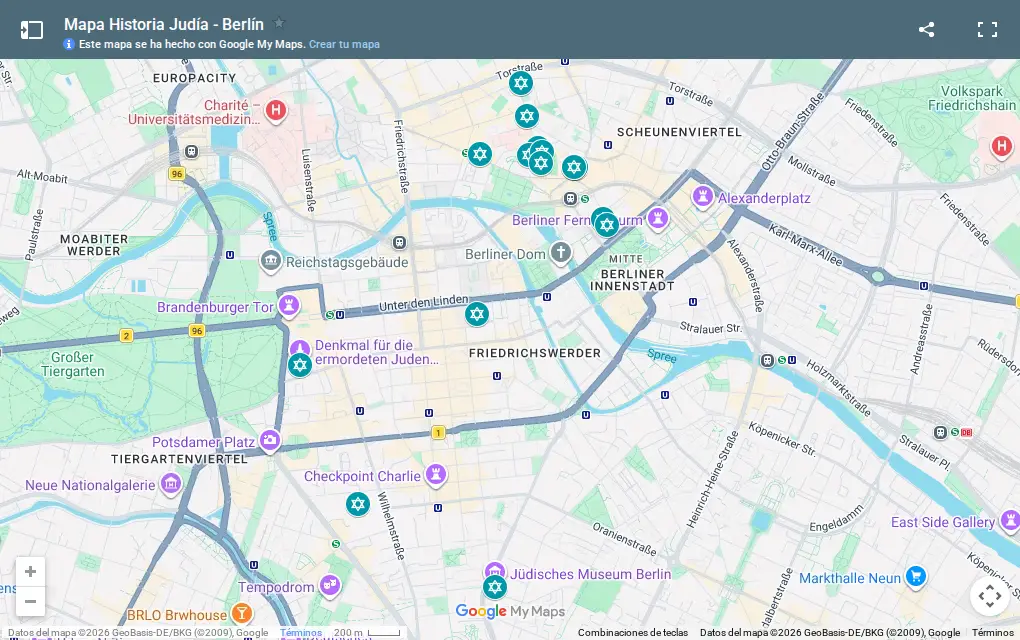Screen dimensions: 1020x640
Task: Select the Star of David marker below Checkpoint Charlie
Action: (357, 504)
